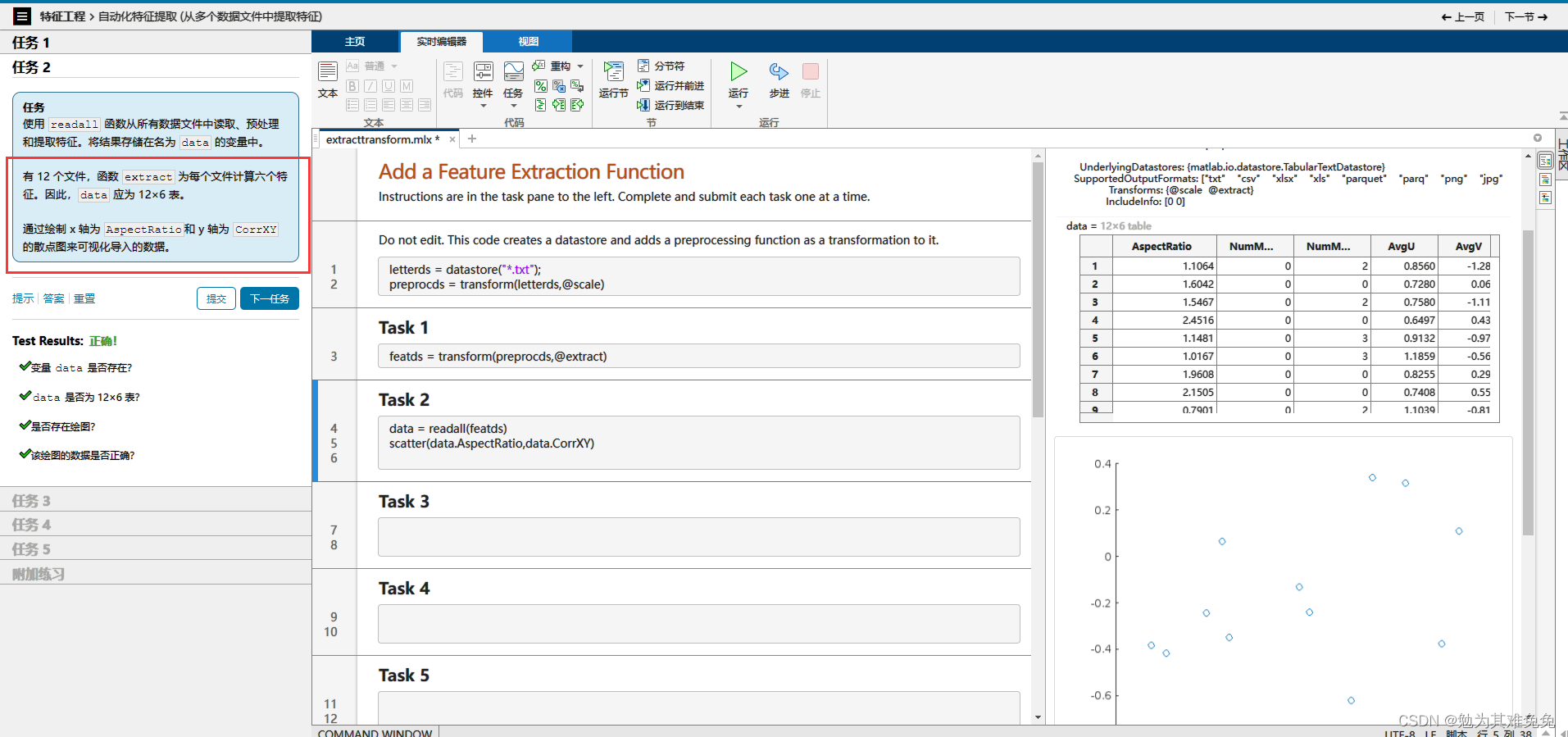1568x737 pixels.
Task: Click the uncomment icon
Action: (x=559, y=86)
